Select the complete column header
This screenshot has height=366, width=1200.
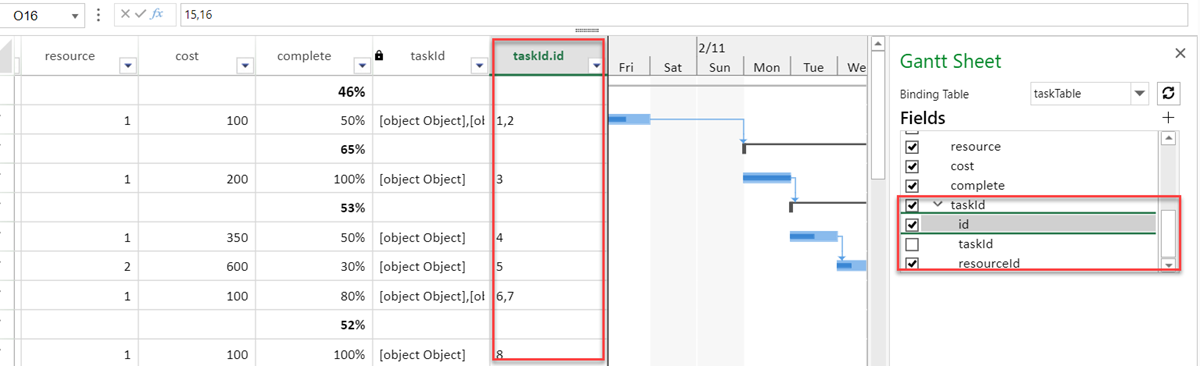click(314, 56)
